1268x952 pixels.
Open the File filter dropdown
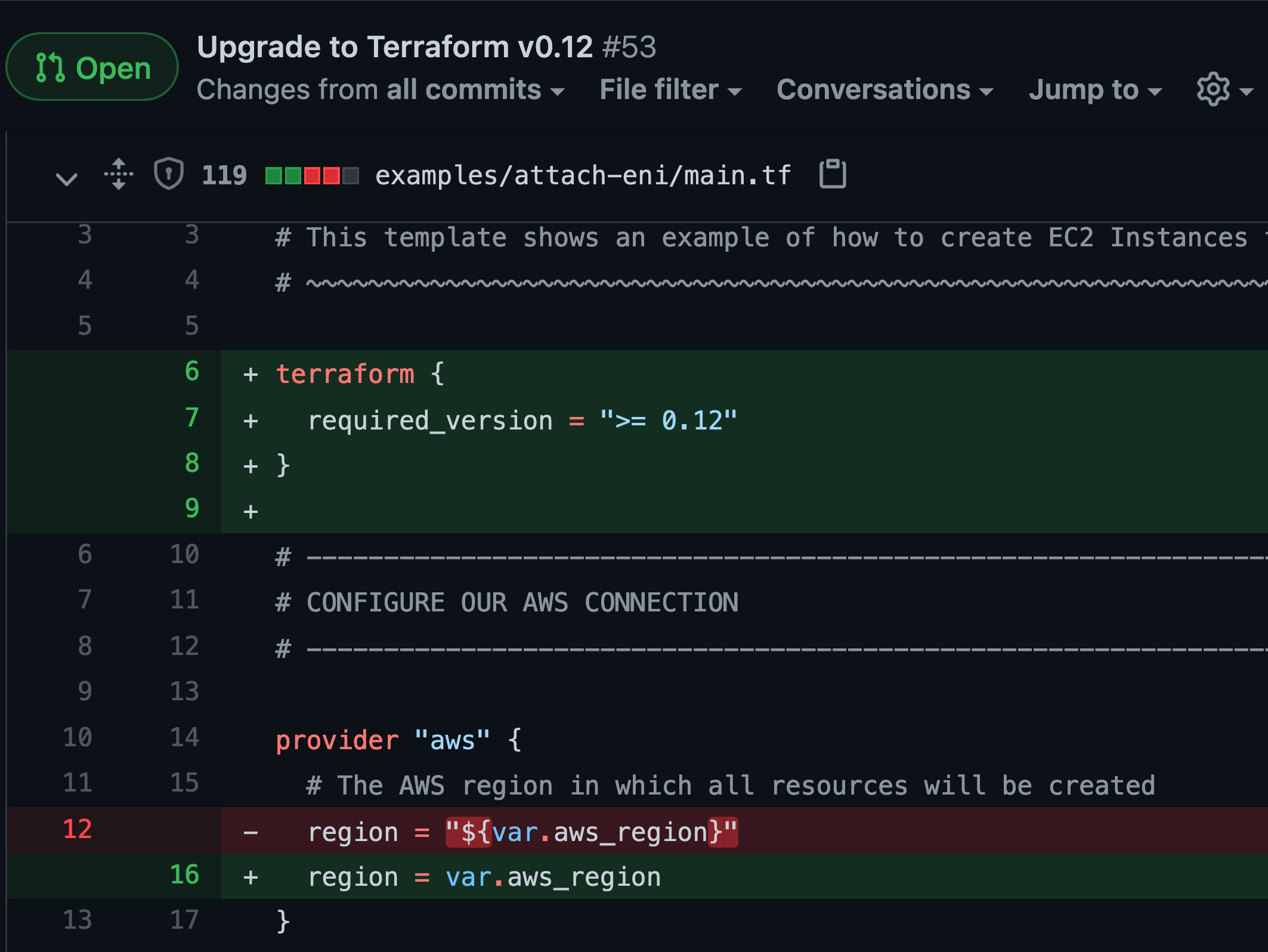pyautogui.click(x=670, y=90)
